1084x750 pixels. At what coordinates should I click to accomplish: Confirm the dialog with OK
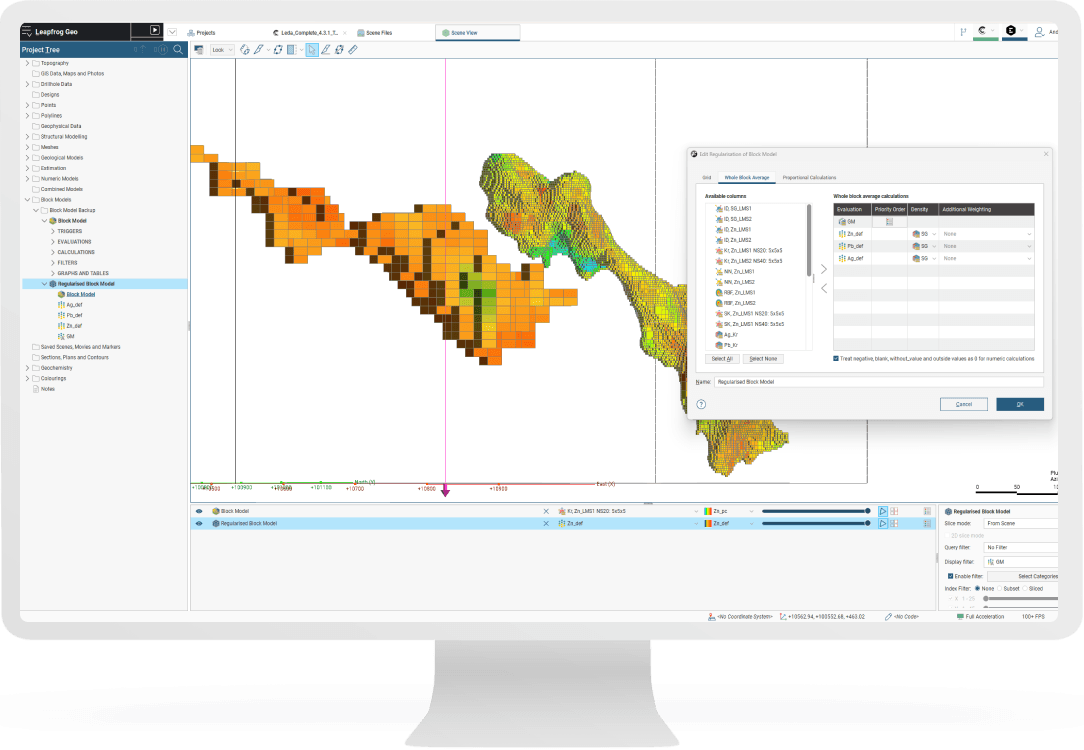click(x=1020, y=404)
